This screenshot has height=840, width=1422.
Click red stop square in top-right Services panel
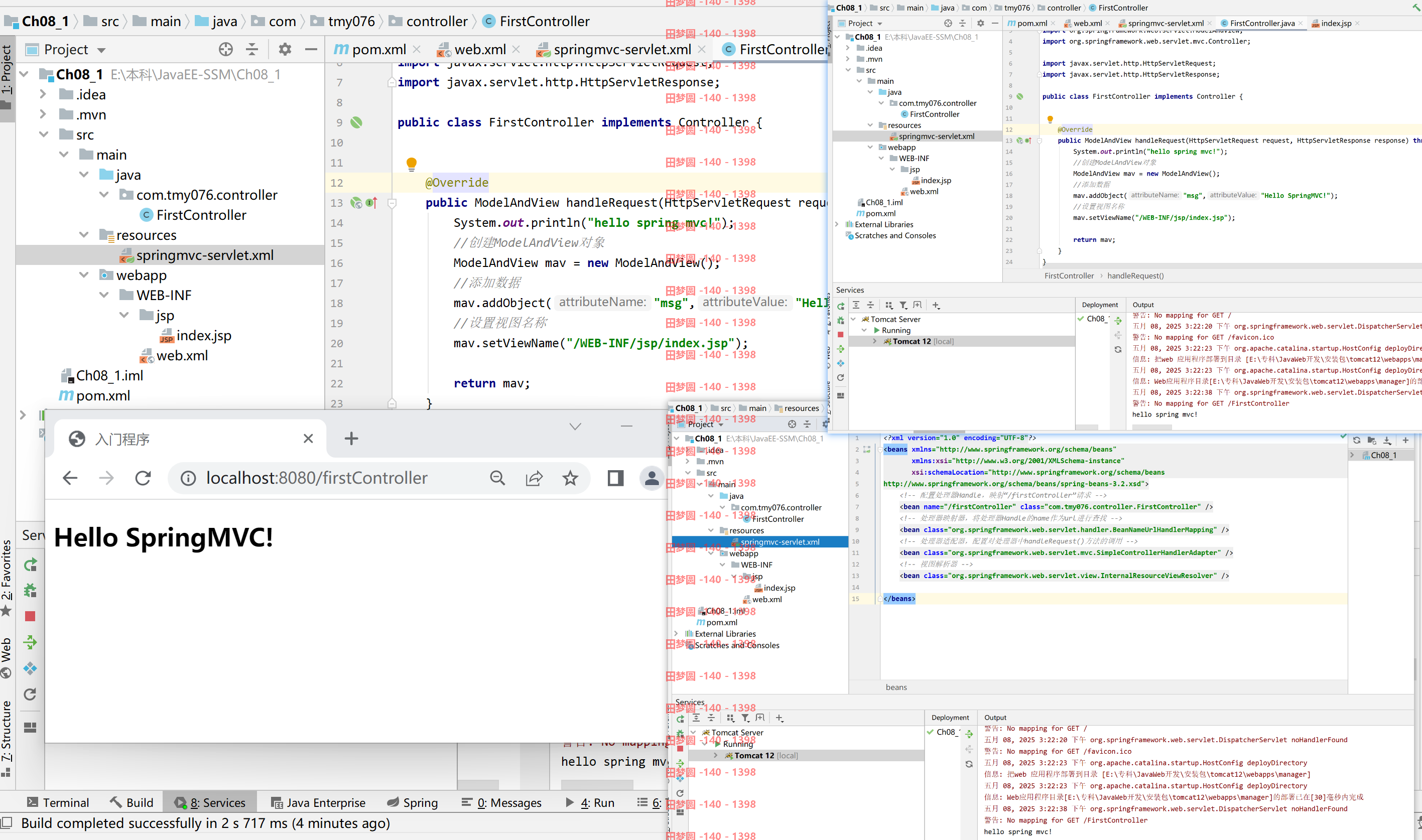841,335
